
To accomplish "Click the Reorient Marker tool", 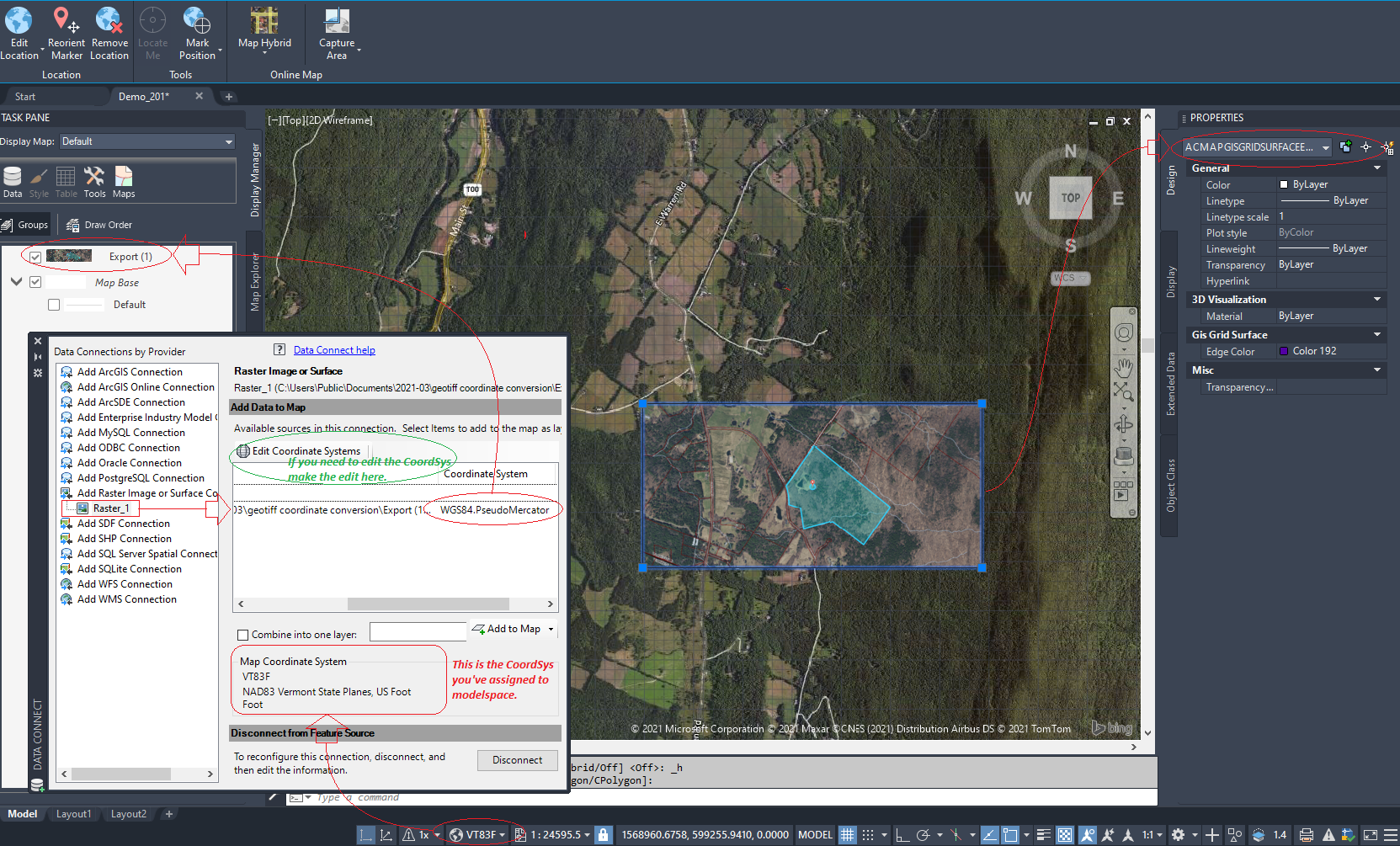I will 67,32.
